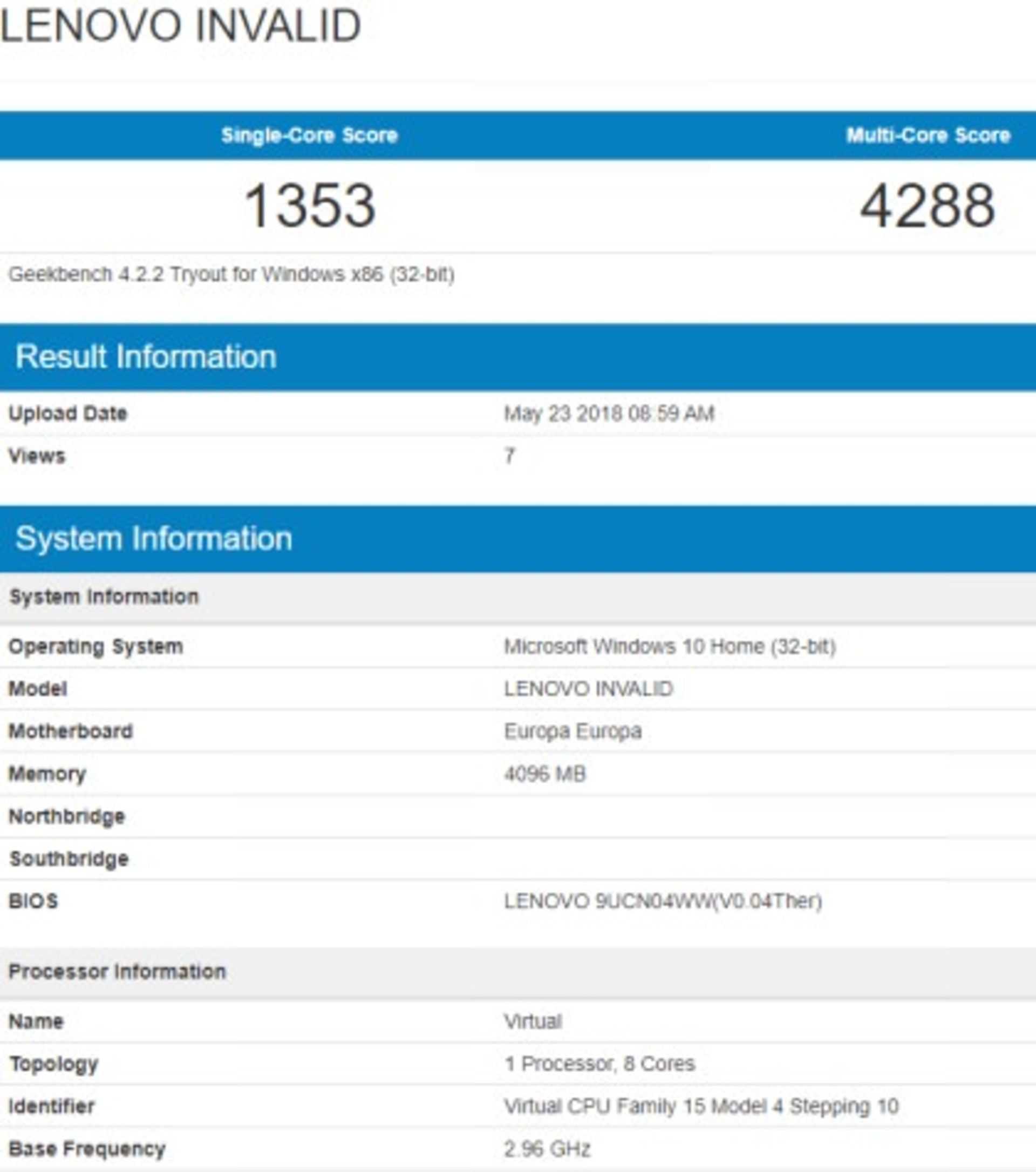This screenshot has width=1036, height=1172.
Task: Click the Result Information section header
Action: tap(146, 357)
